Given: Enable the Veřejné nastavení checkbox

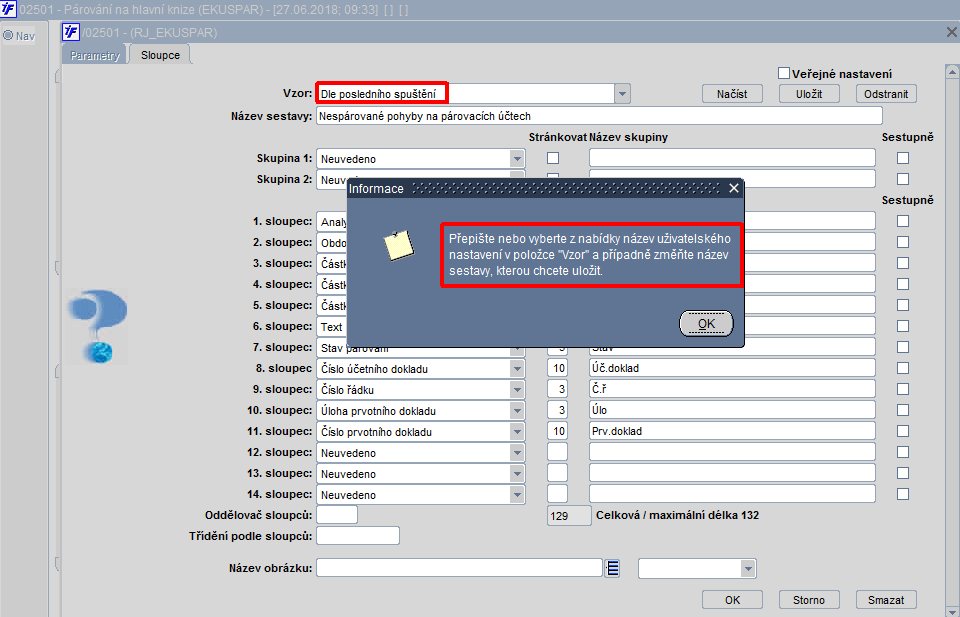Looking at the screenshot, I should 784,73.
